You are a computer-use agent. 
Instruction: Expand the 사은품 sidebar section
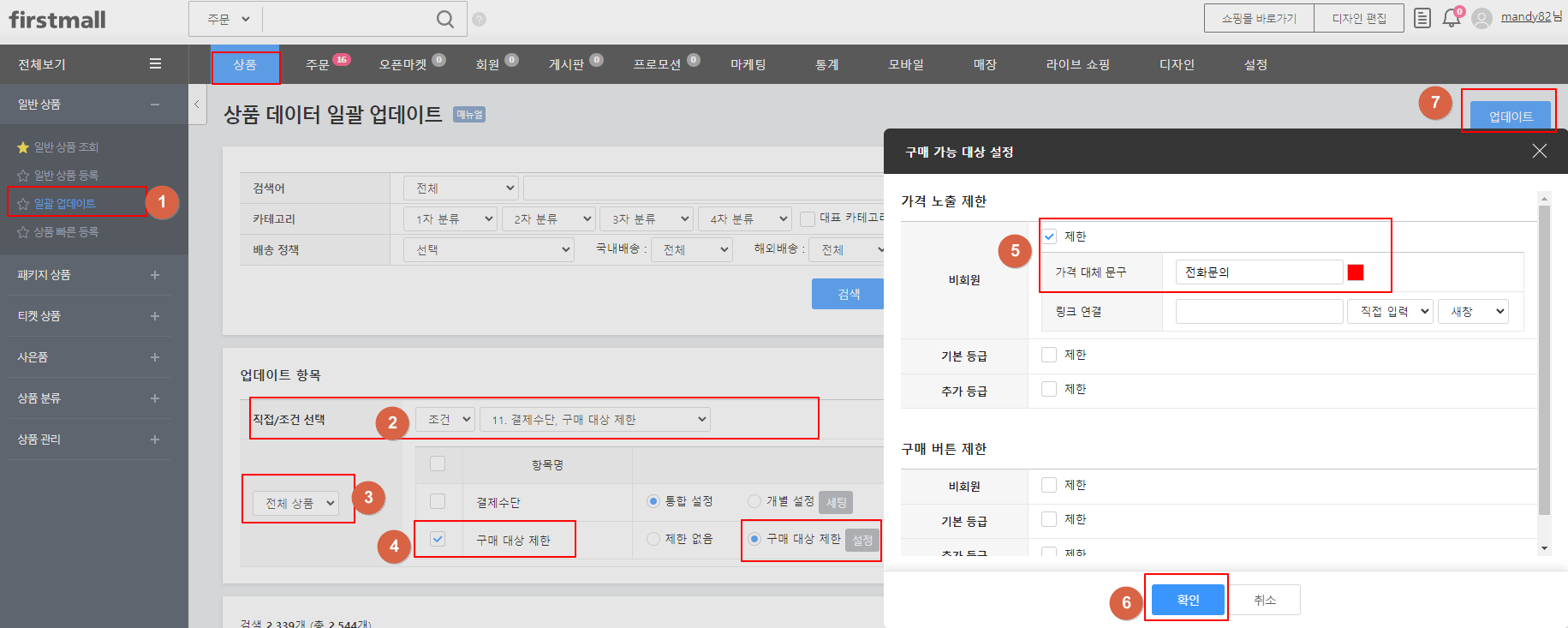point(155,357)
